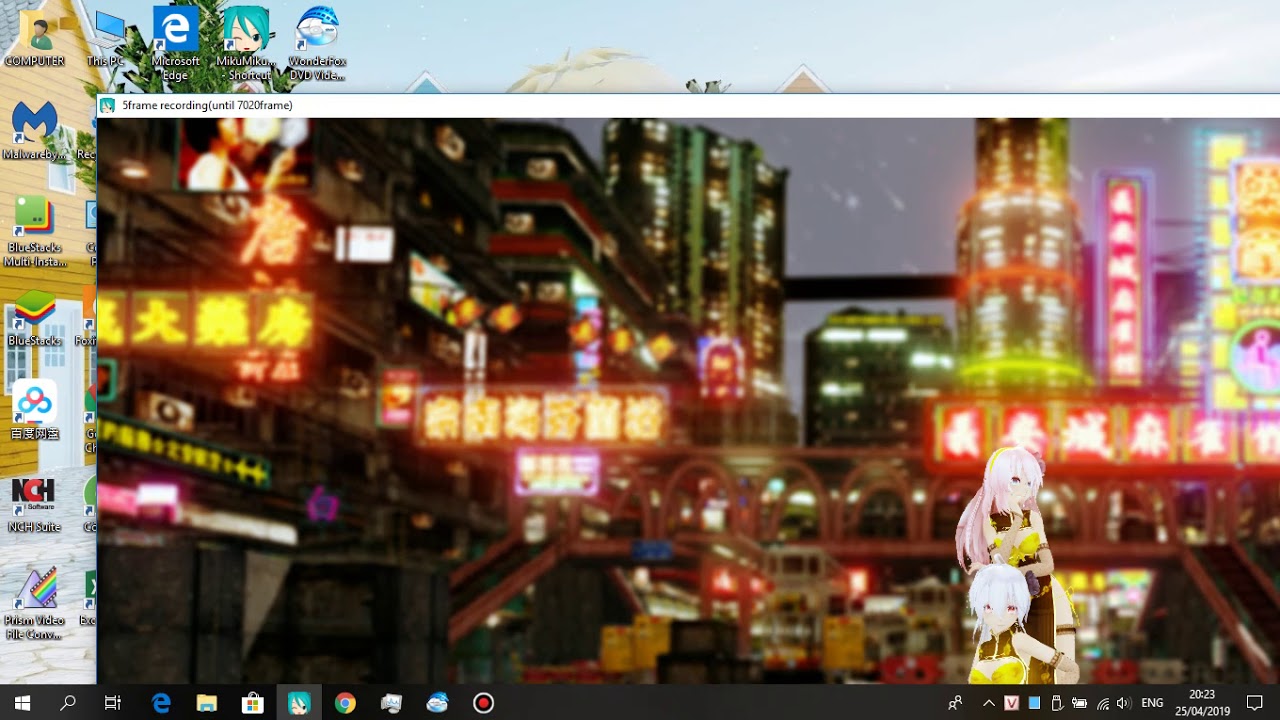
Task: Click the '5frame recording(until 7020frame)' window title
Action: [x=207, y=105]
